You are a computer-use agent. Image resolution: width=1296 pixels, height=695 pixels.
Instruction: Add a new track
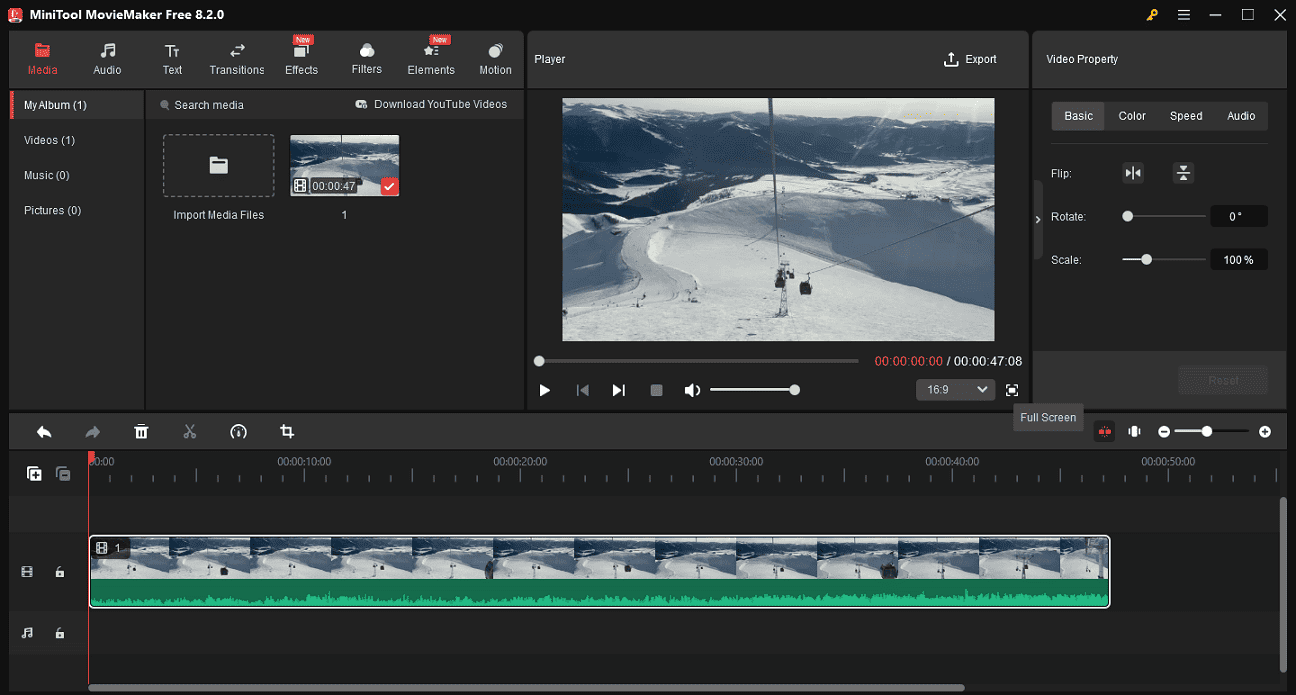[x=34, y=474]
